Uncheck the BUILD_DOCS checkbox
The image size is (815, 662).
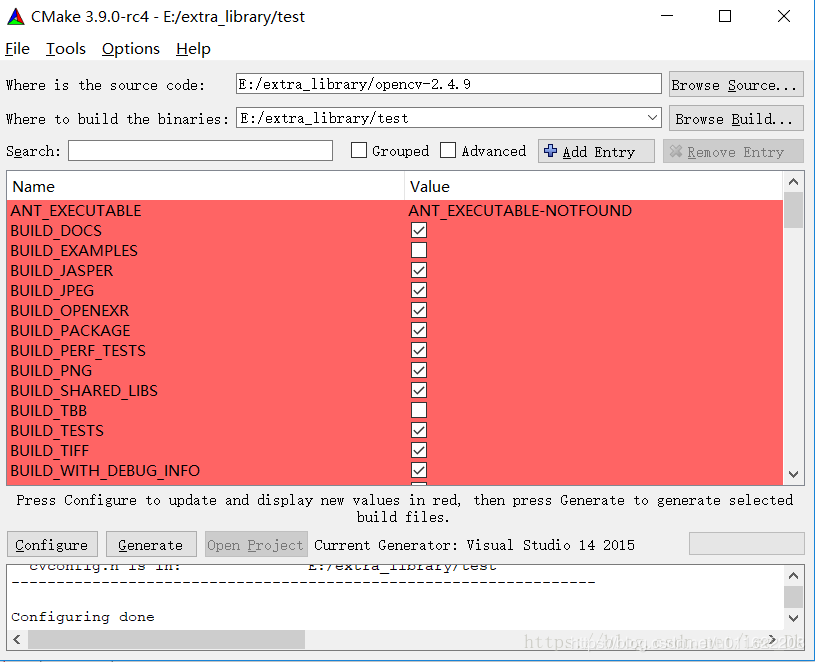pos(419,230)
